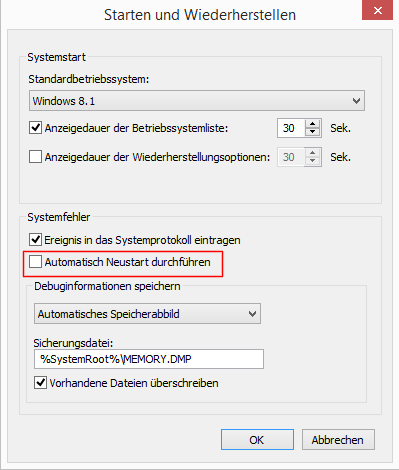
Task: Uncheck Ereignis in das Systemprotokoll eintragen
Action: [x=35, y=240]
